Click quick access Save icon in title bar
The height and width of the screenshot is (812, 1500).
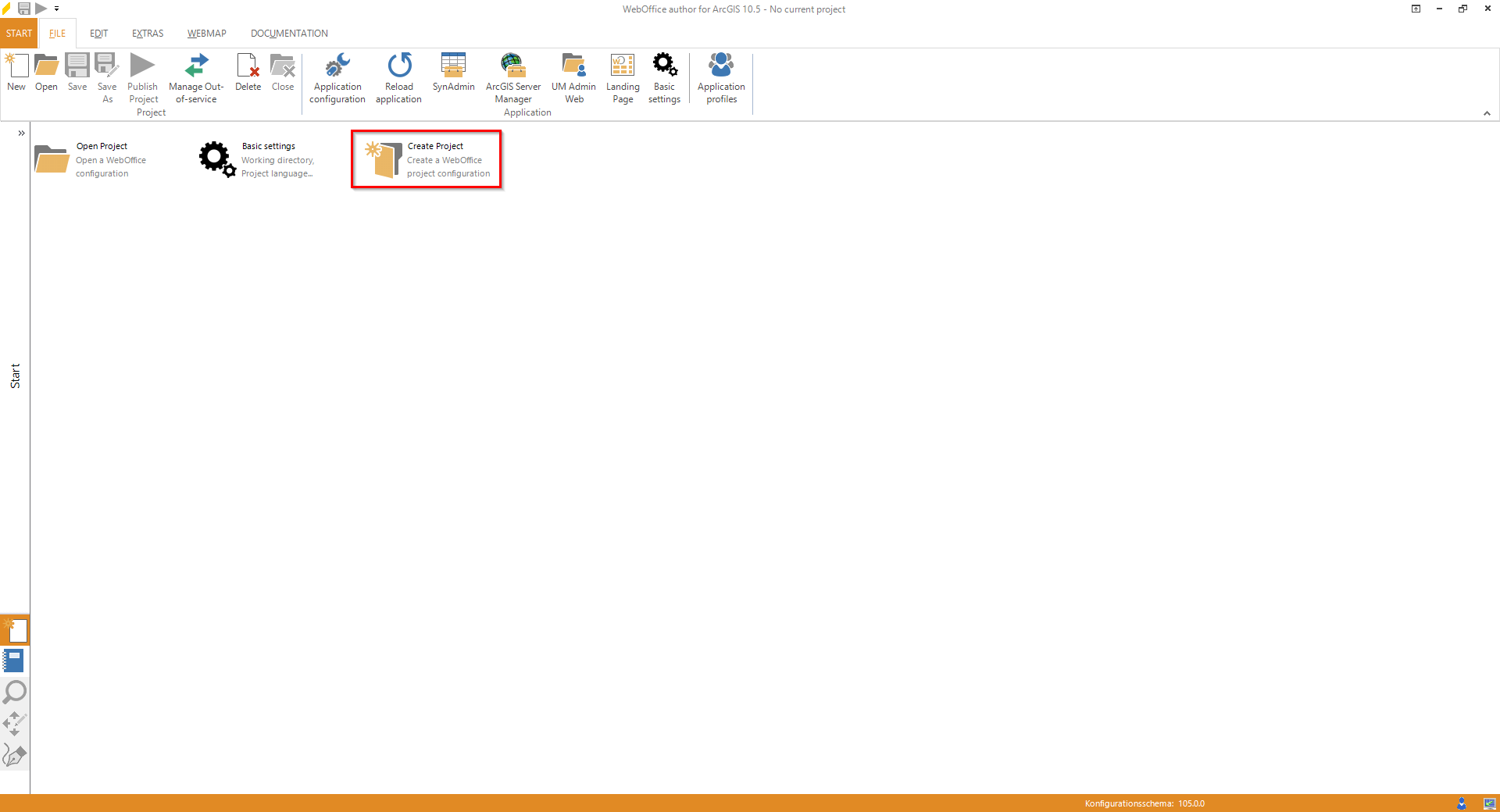pos(24,9)
